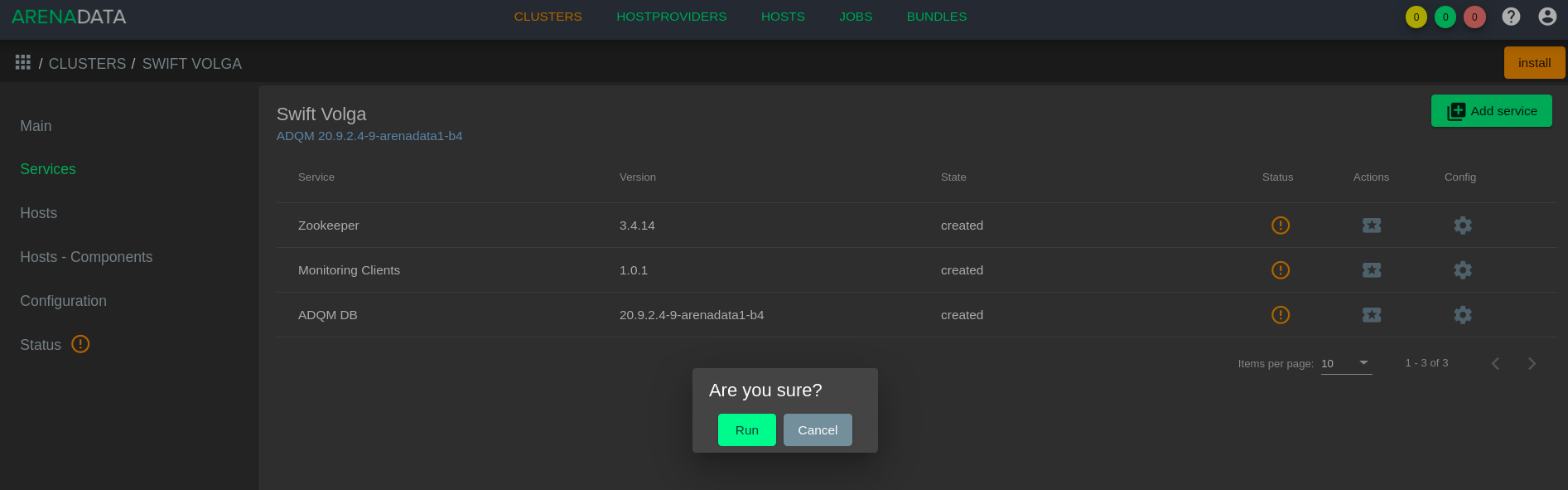1568x490 pixels.
Task: Click Monitoring Clients status warning icon
Action: pyautogui.click(x=1281, y=270)
